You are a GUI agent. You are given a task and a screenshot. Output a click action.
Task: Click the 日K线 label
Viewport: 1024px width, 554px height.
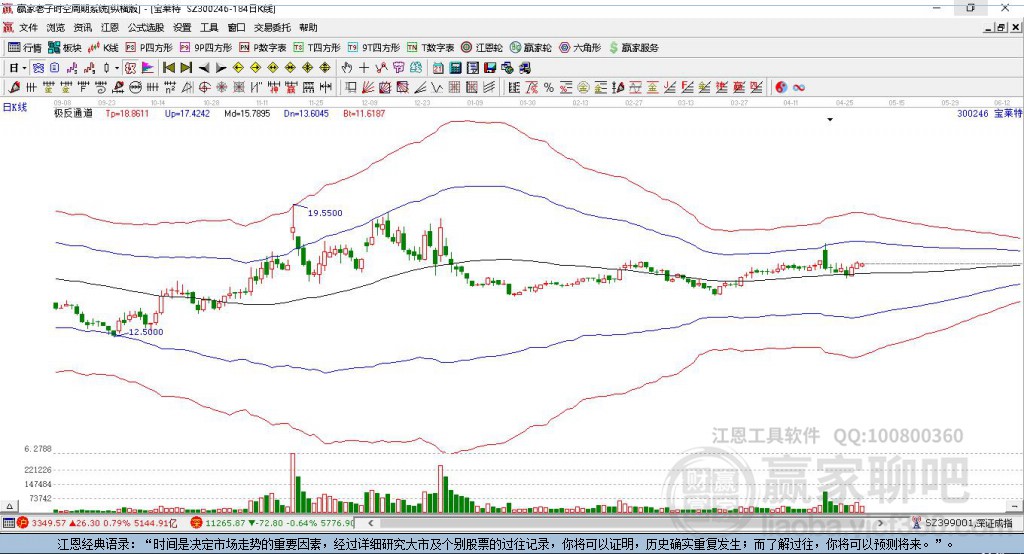15,107
